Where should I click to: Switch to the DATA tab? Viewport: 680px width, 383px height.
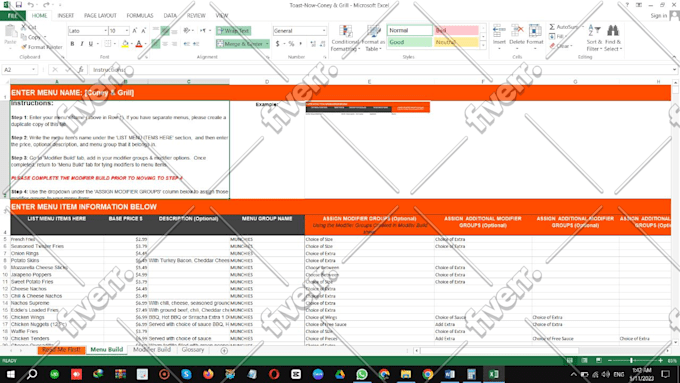click(x=170, y=16)
